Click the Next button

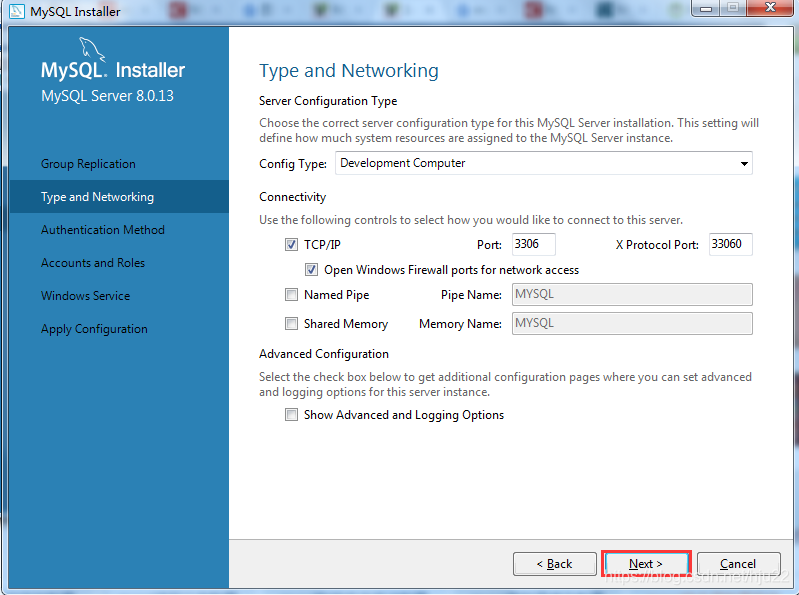click(646, 564)
